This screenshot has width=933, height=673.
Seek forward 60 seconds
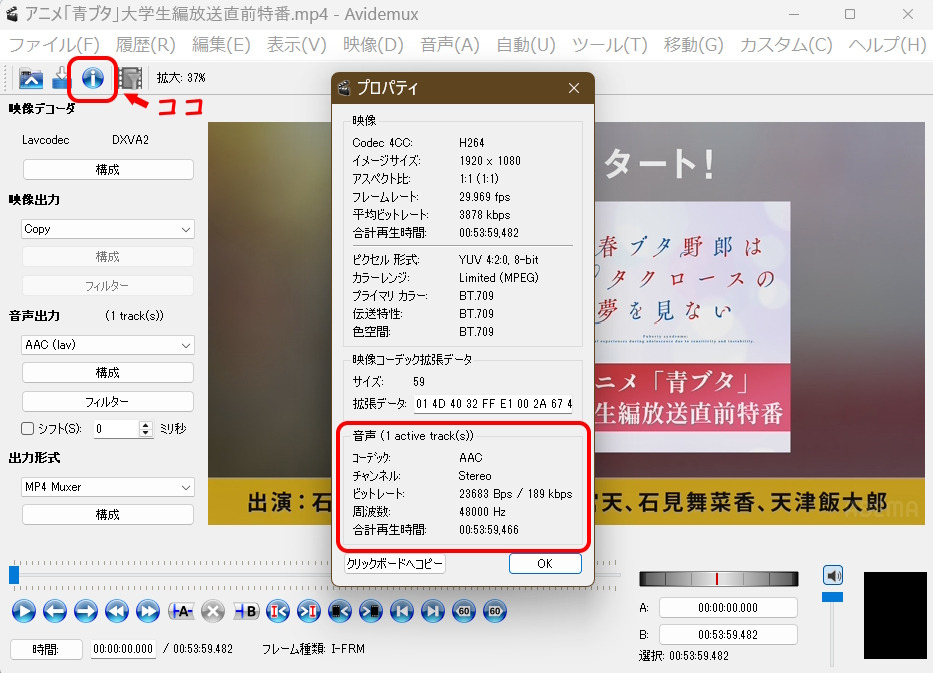point(495,611)
